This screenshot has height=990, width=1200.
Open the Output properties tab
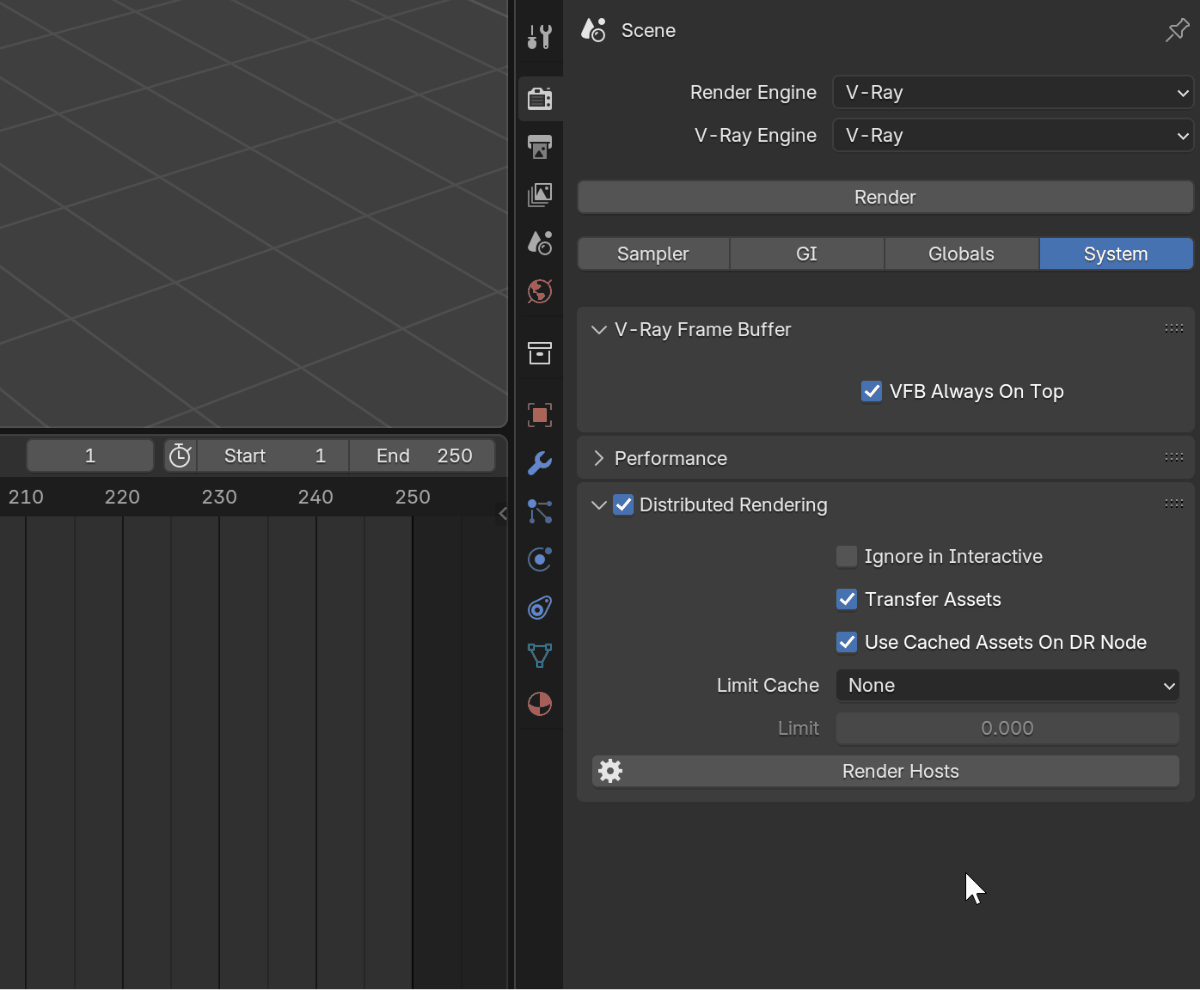point(539,146)
